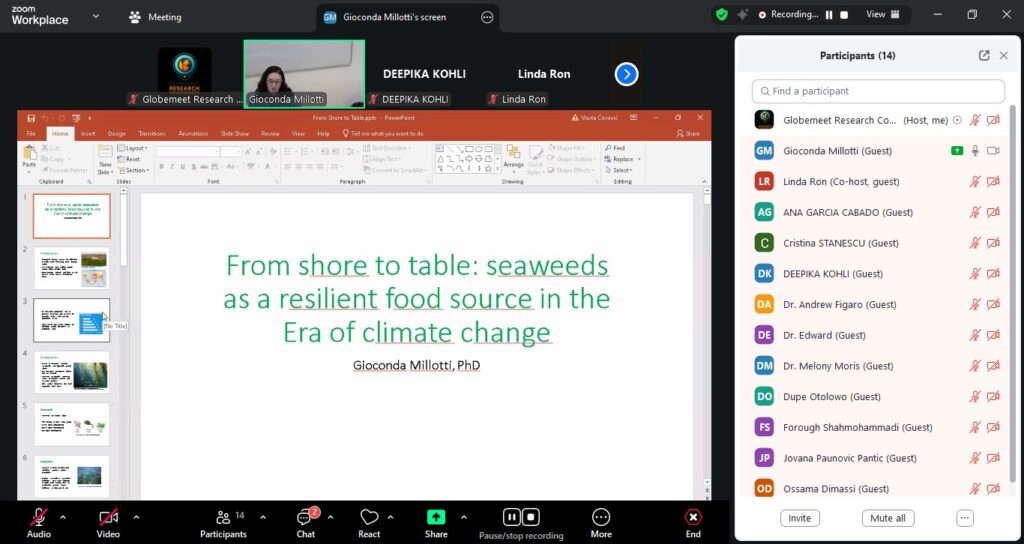
Task: Unmute the microphone with Audio button
Action: click(39, 517)
